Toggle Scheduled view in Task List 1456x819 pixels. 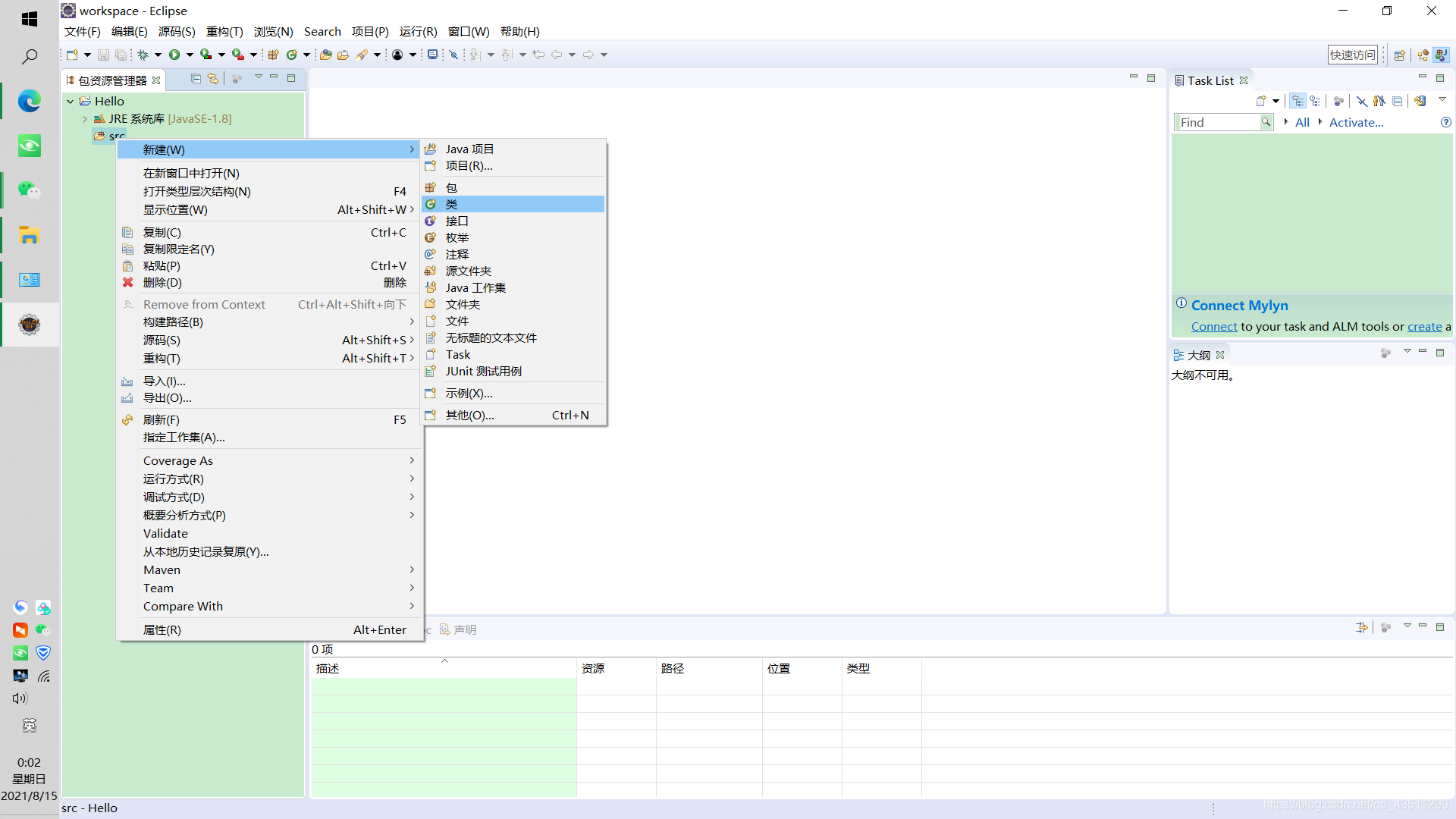point(1315,101)
